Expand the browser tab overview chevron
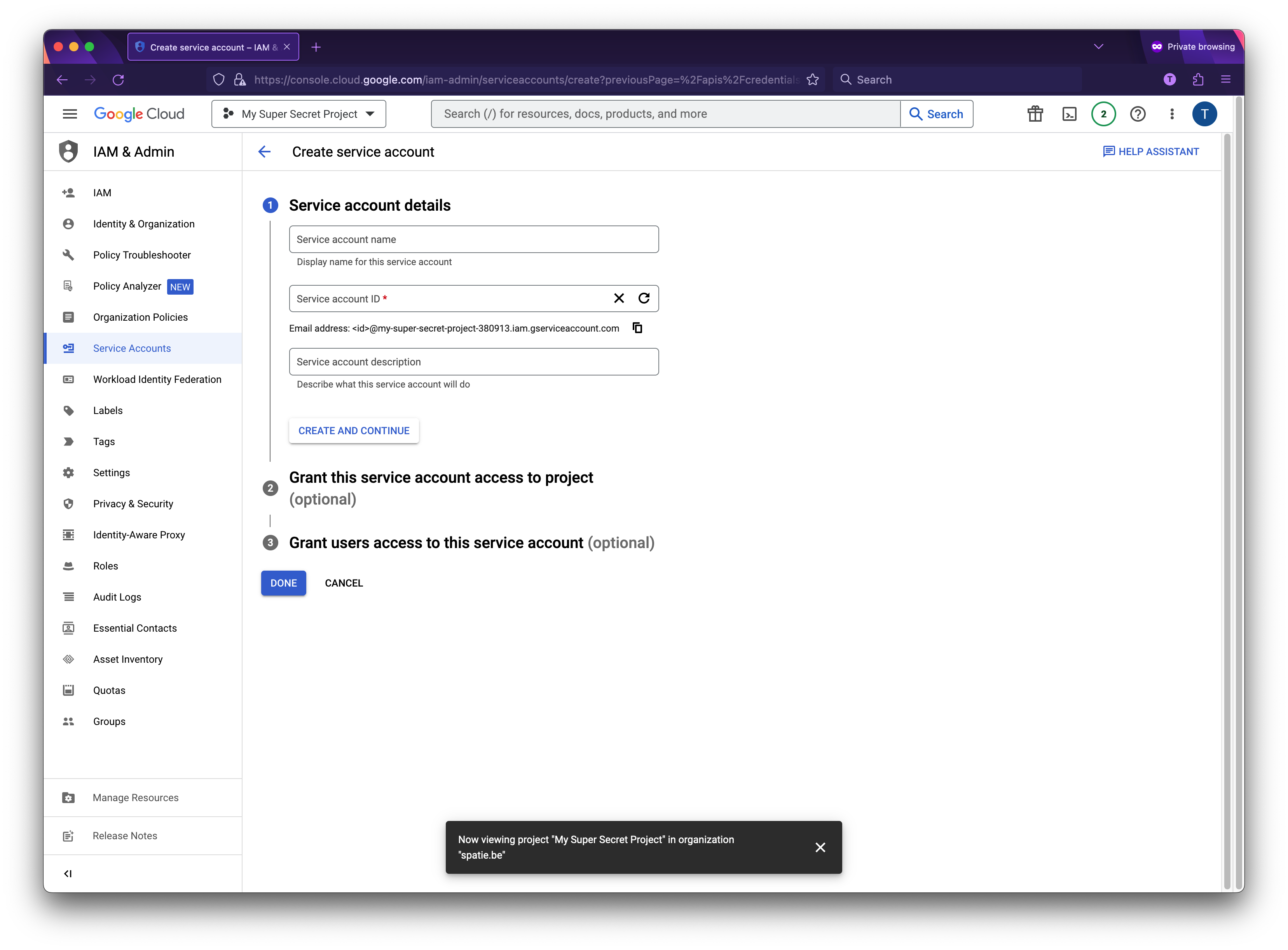 (x=1099, y=47)
